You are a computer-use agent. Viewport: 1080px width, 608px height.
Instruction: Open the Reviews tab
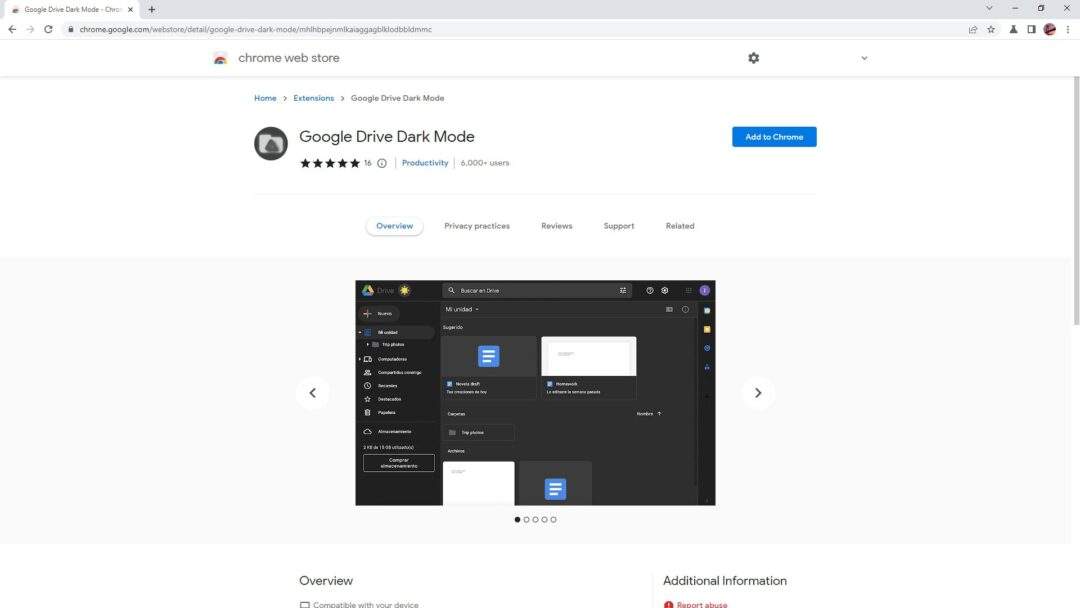click(x=557, y=226)
